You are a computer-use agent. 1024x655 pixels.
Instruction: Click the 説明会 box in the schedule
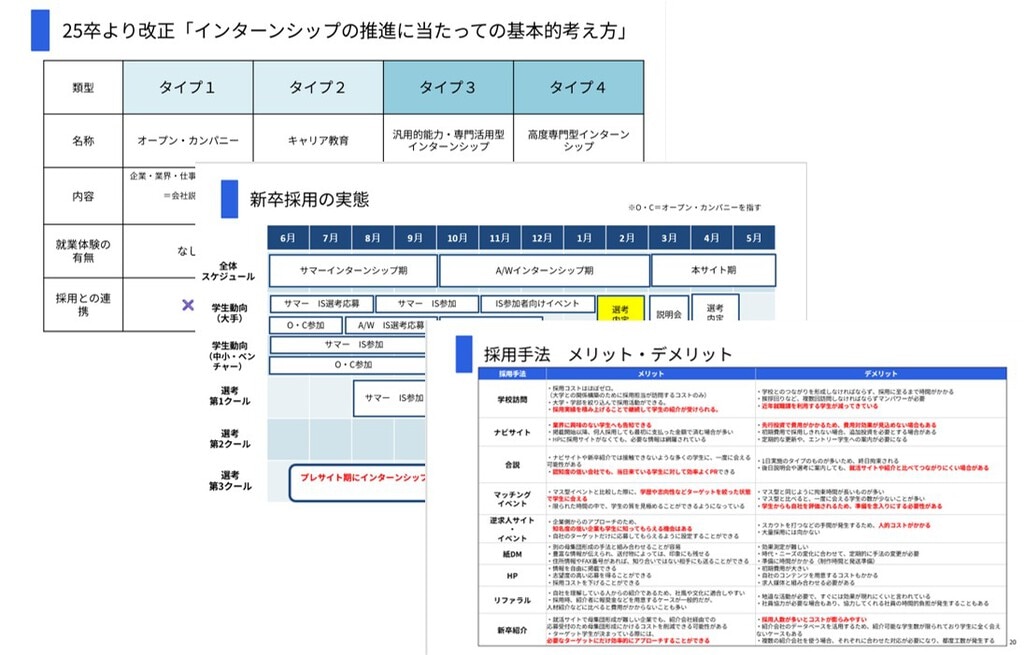pos(668,313)
